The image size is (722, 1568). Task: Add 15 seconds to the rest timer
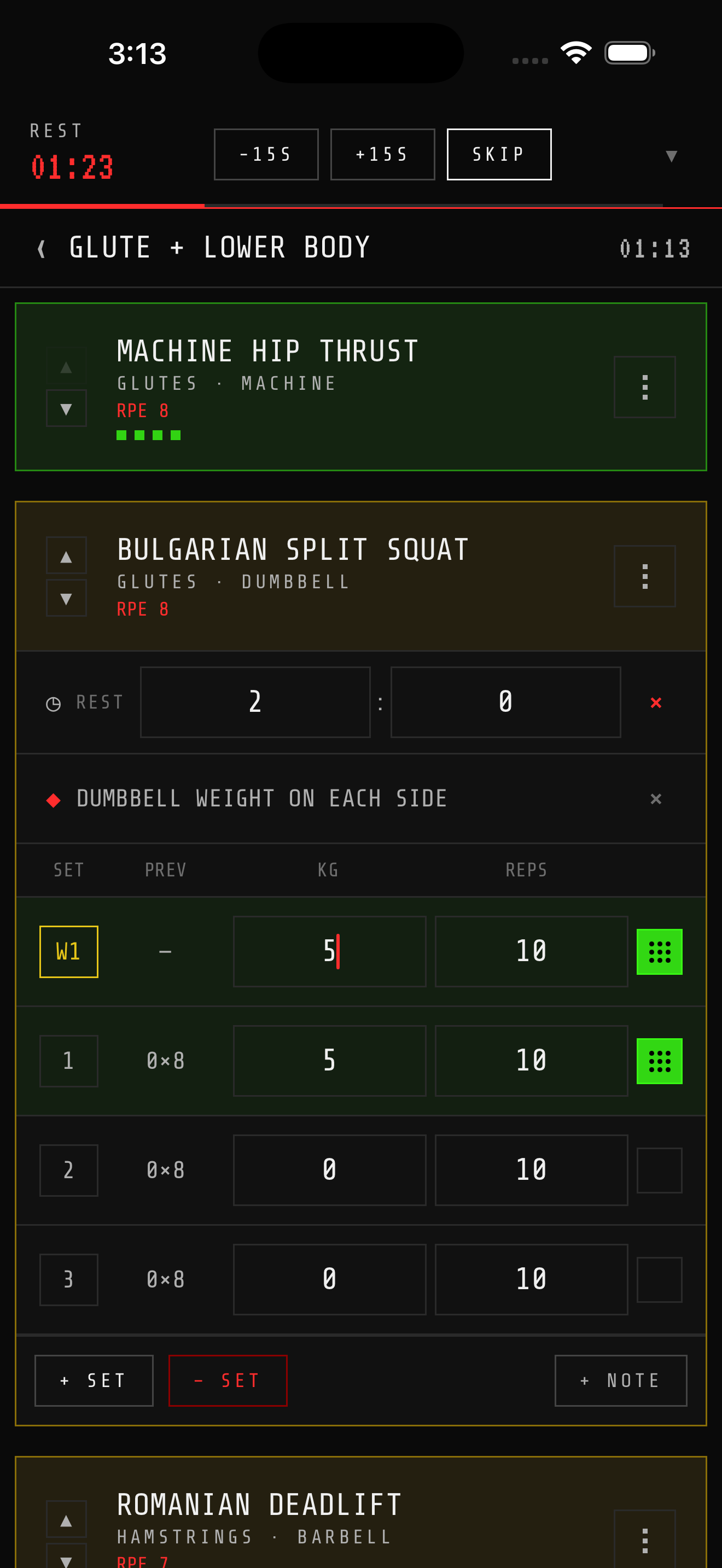tap(382, 154)
